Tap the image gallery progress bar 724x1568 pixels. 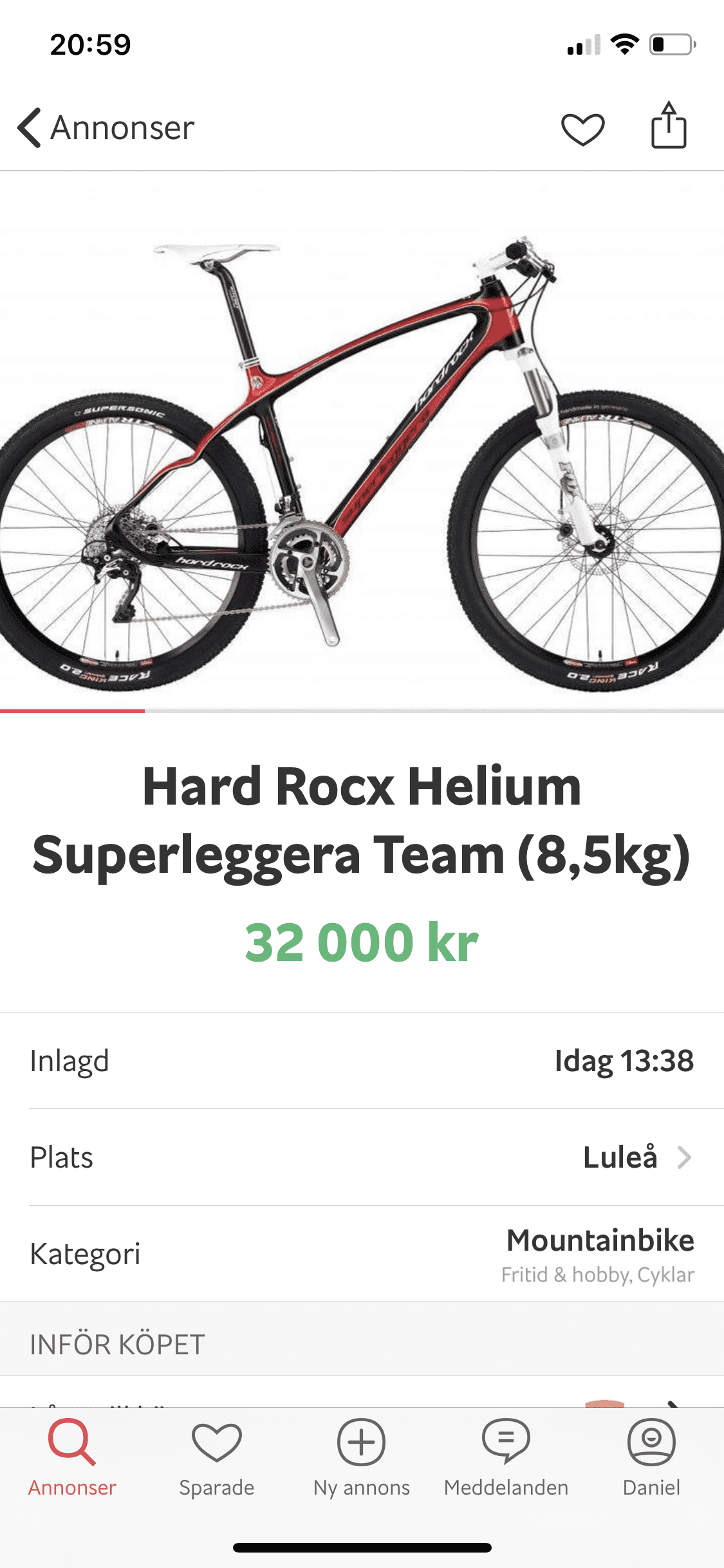(x=362, y=711)
